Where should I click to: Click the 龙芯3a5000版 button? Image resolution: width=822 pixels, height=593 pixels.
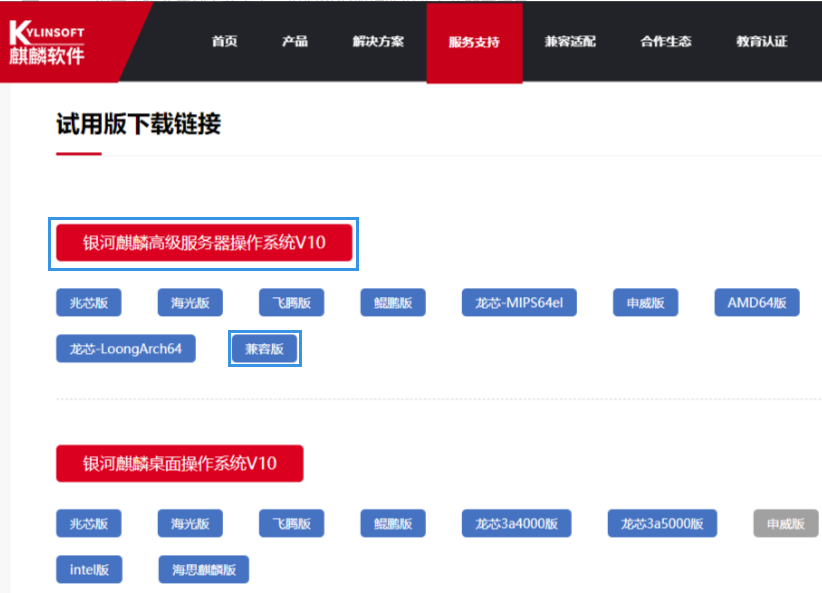[x=662, y=523]
